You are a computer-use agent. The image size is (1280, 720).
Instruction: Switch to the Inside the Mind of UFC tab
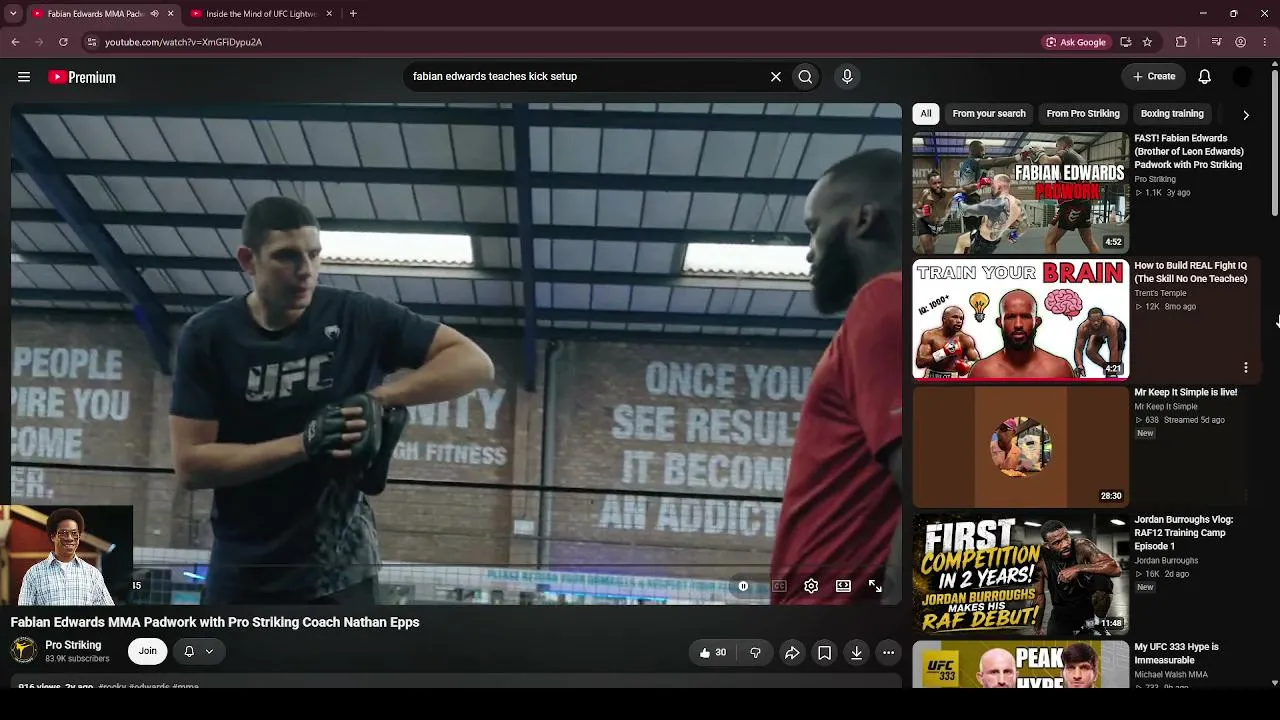pyautogui.click(x=261, y=14)
